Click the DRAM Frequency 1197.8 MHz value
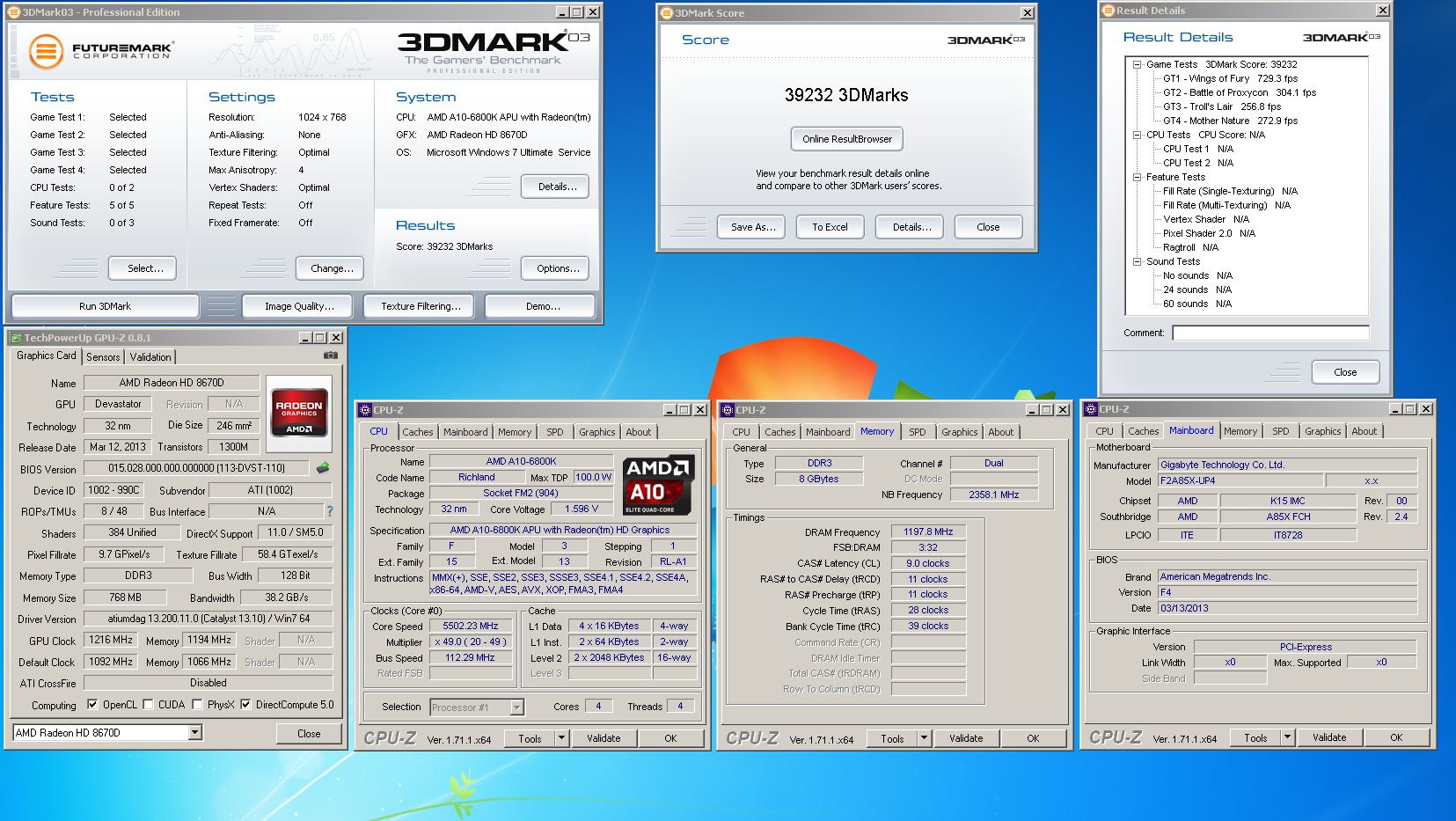 (x=928, y=532)
